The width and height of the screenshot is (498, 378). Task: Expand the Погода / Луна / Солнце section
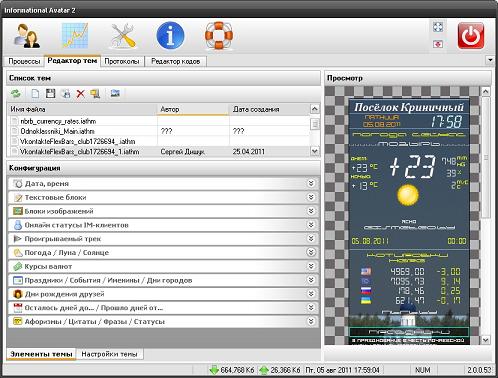pos(311,252)
